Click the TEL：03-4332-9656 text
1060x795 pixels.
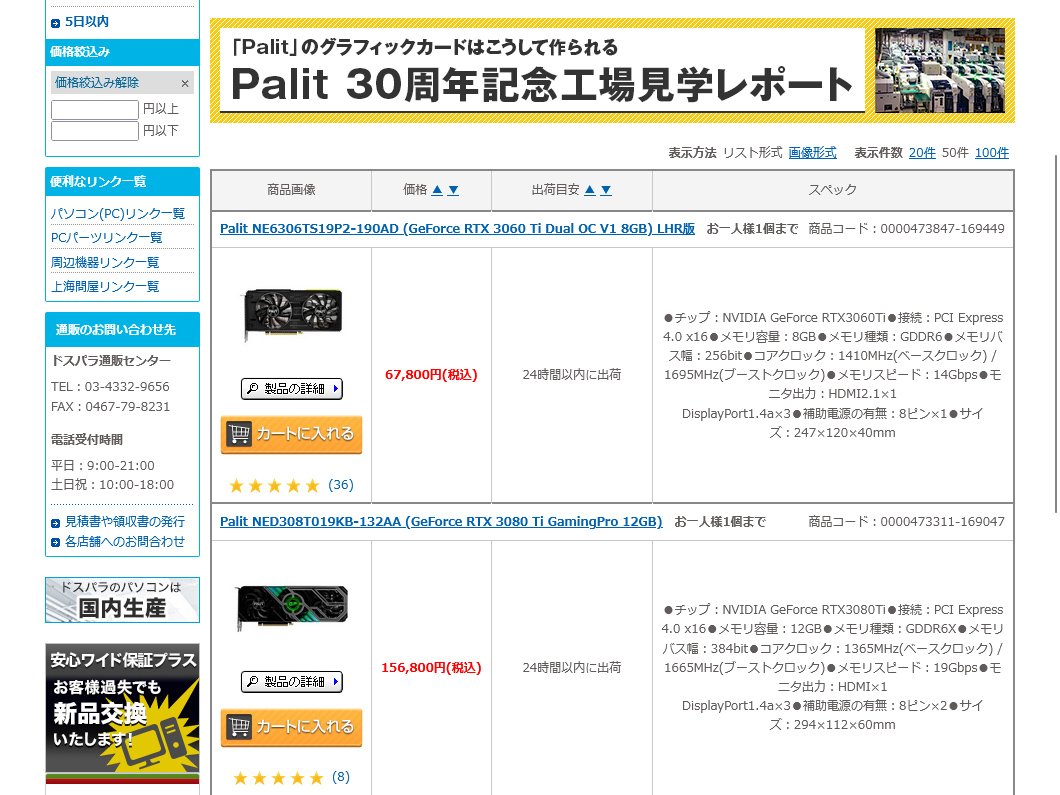tap(110, 387)
